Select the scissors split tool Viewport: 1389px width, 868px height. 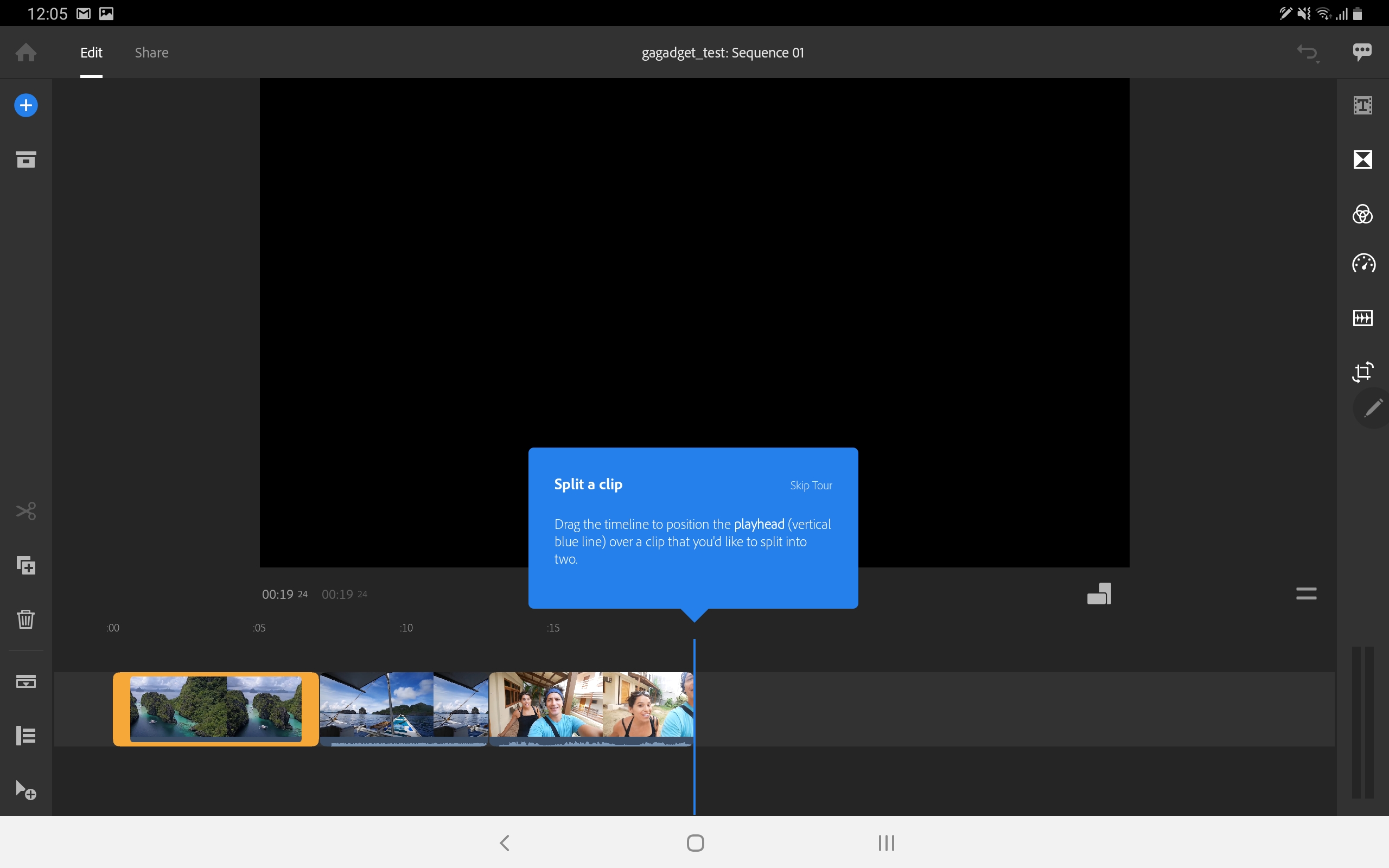click(26, 511)
